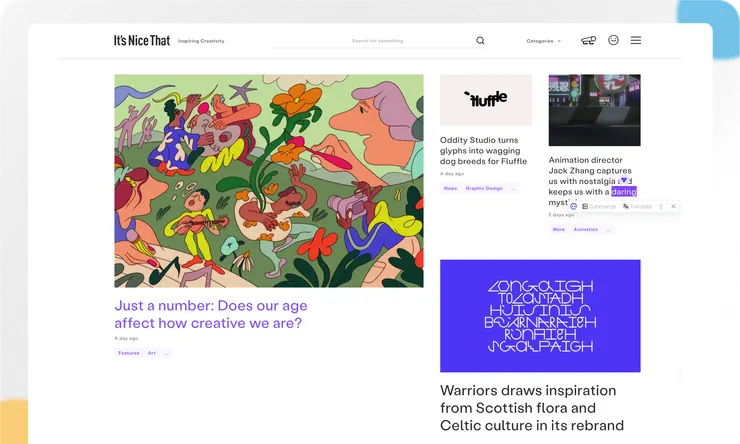The width and height of the screenshot is (740, 444).
Task: Click the '2 days ago' timestamp
Action: click(561, 215)
